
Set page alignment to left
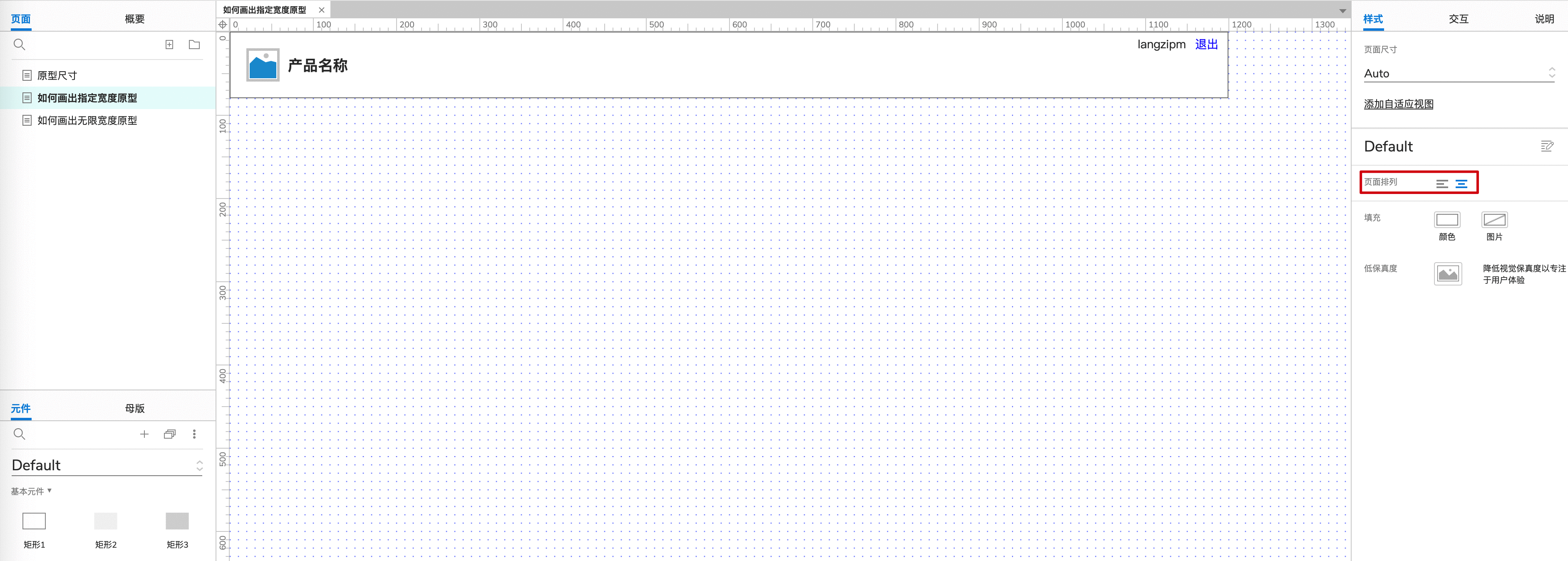pyautogui.click(x=1442, y=183)
